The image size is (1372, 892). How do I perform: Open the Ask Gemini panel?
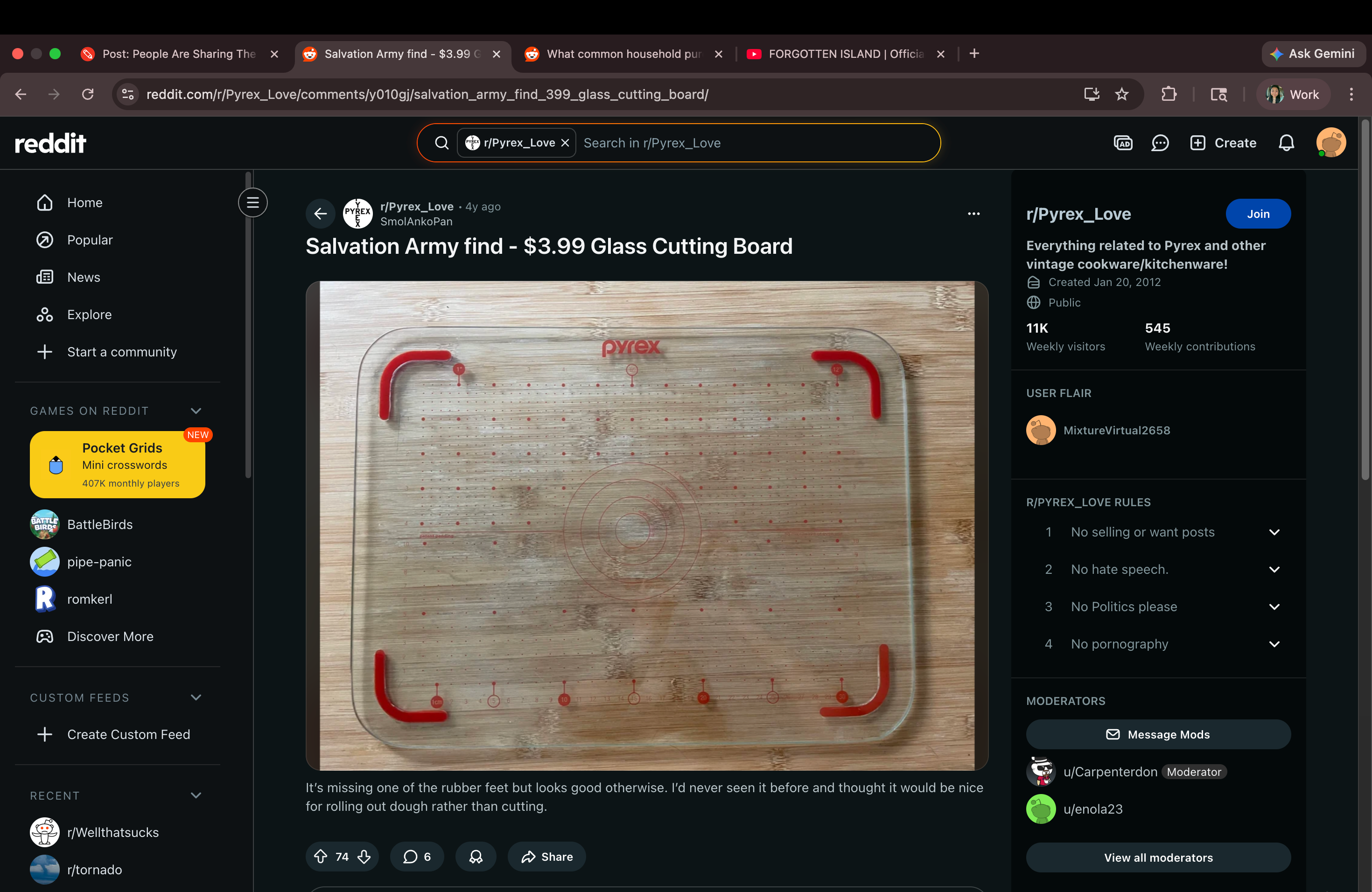pyautogui.click(x=1314, y=54)
